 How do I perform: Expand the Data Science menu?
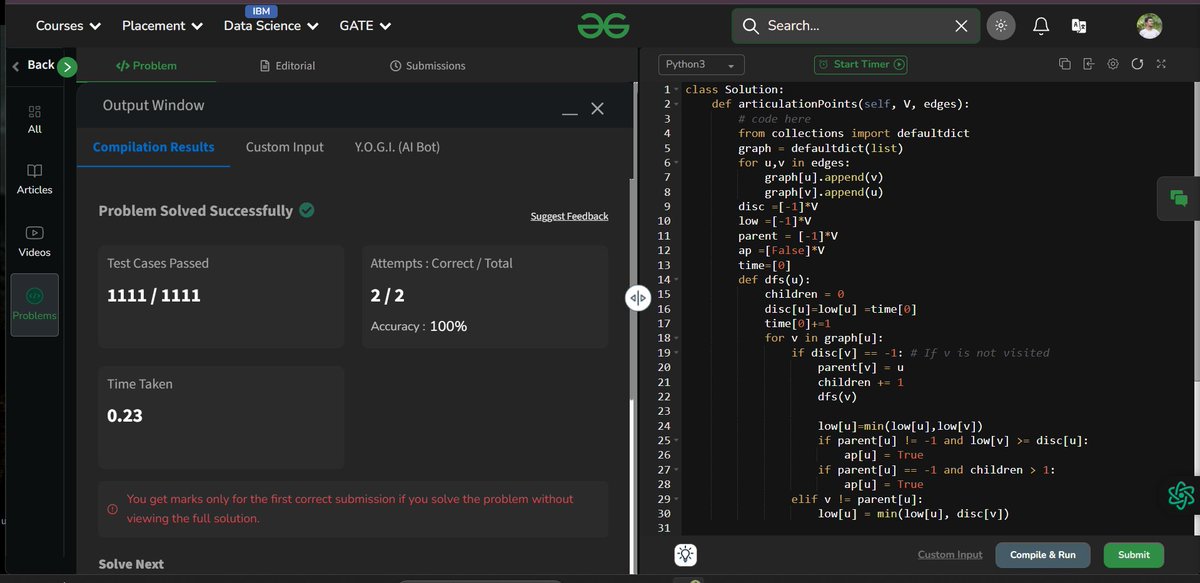pos(271,26)
